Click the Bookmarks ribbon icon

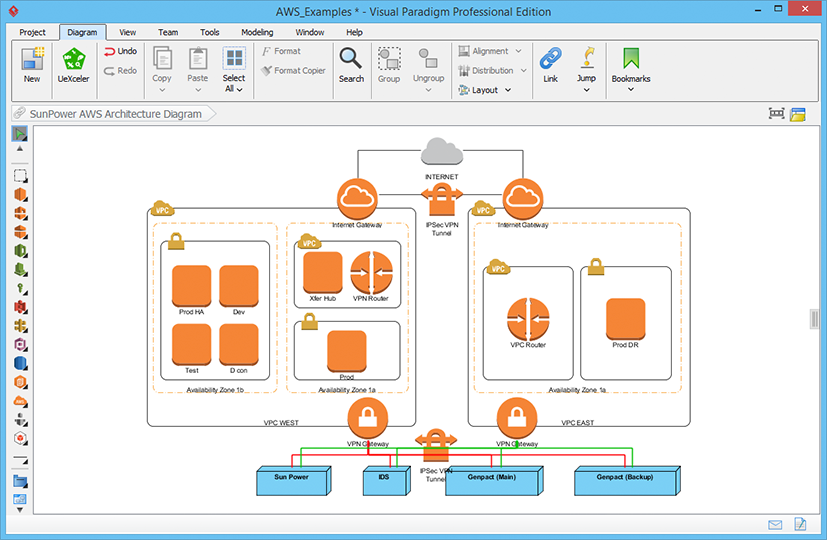point(631,59)
